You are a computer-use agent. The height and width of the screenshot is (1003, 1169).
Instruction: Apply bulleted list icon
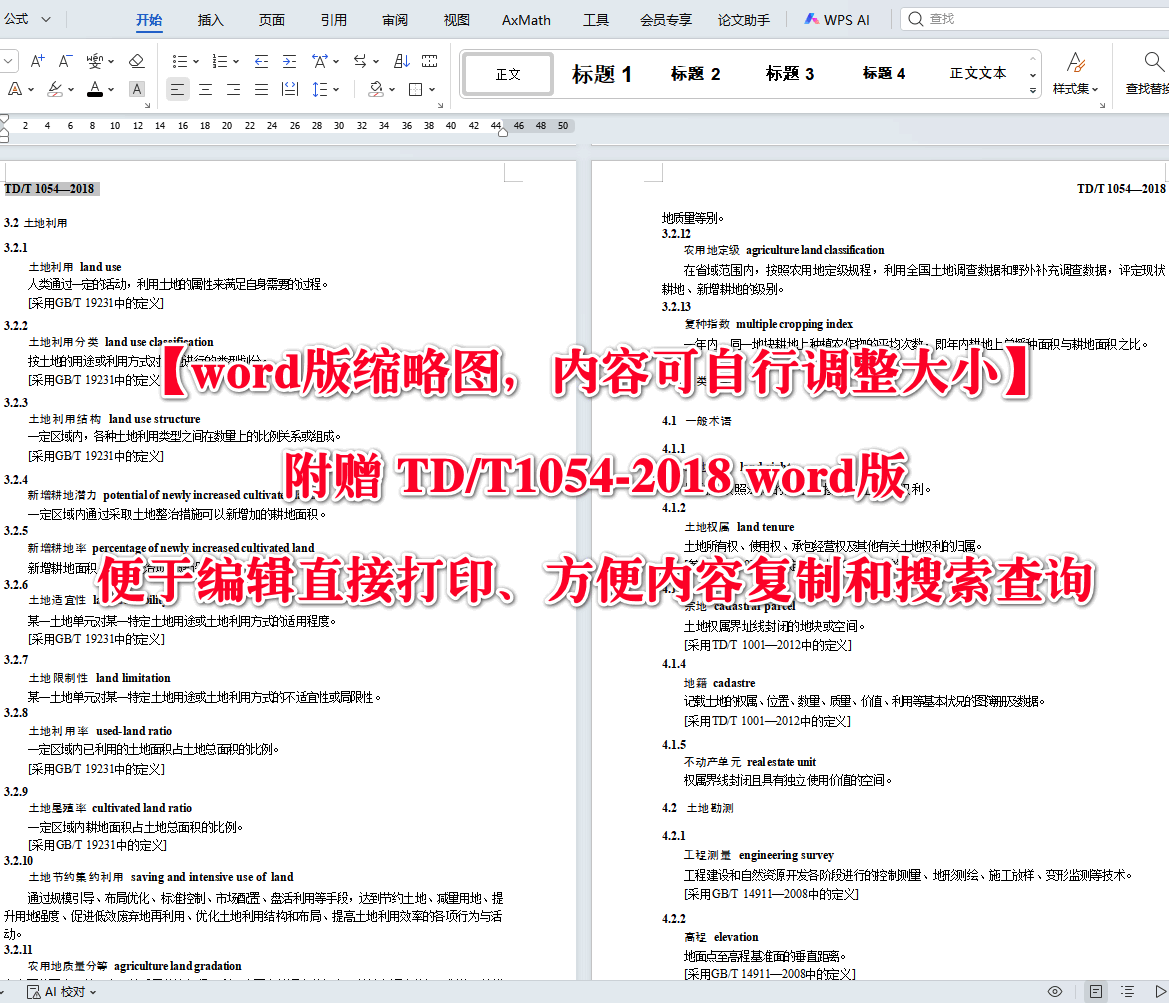click(x=180, y=61)
